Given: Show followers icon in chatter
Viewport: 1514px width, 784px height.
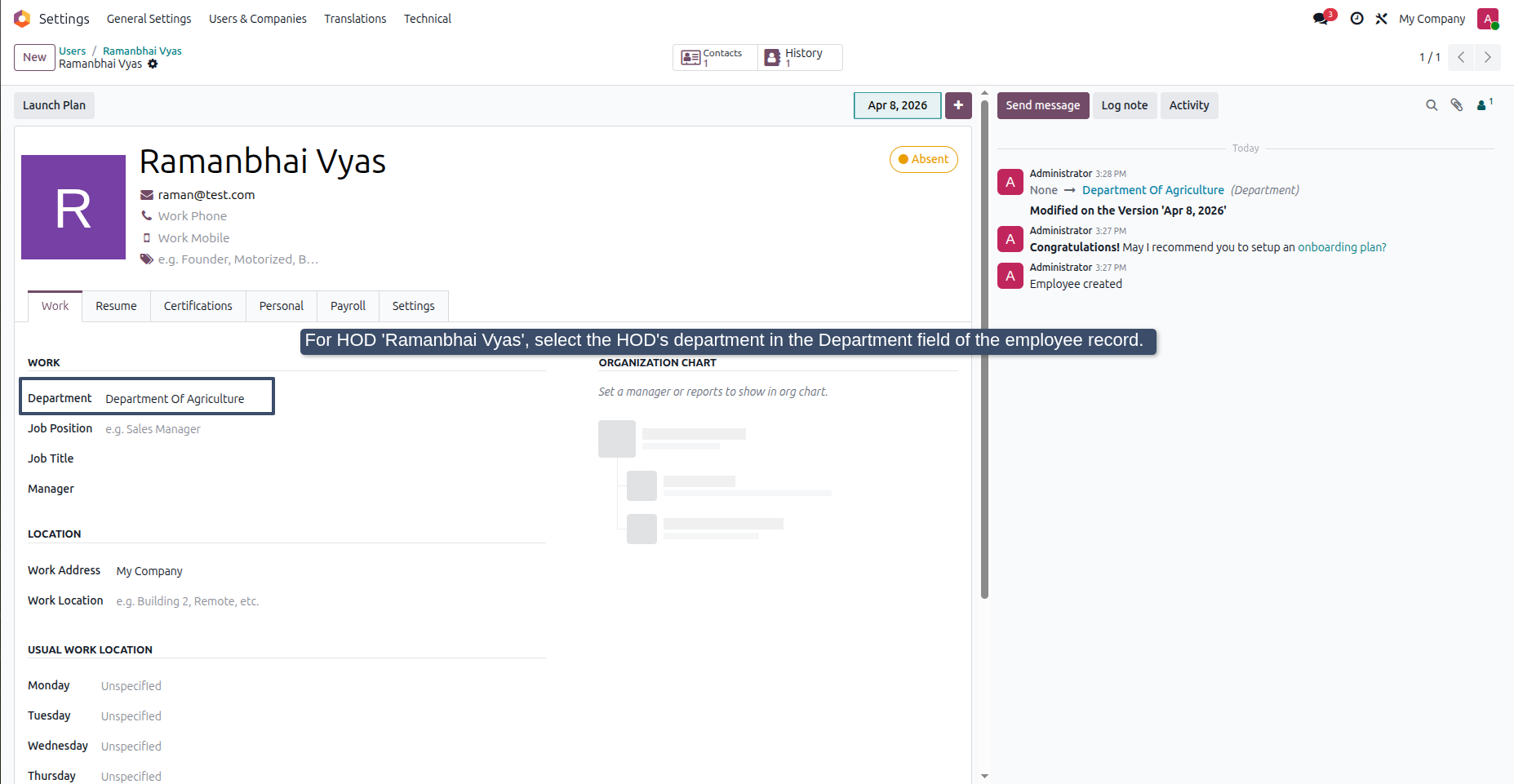Looking at the screenshot, I should click(x=1485, y=104).
